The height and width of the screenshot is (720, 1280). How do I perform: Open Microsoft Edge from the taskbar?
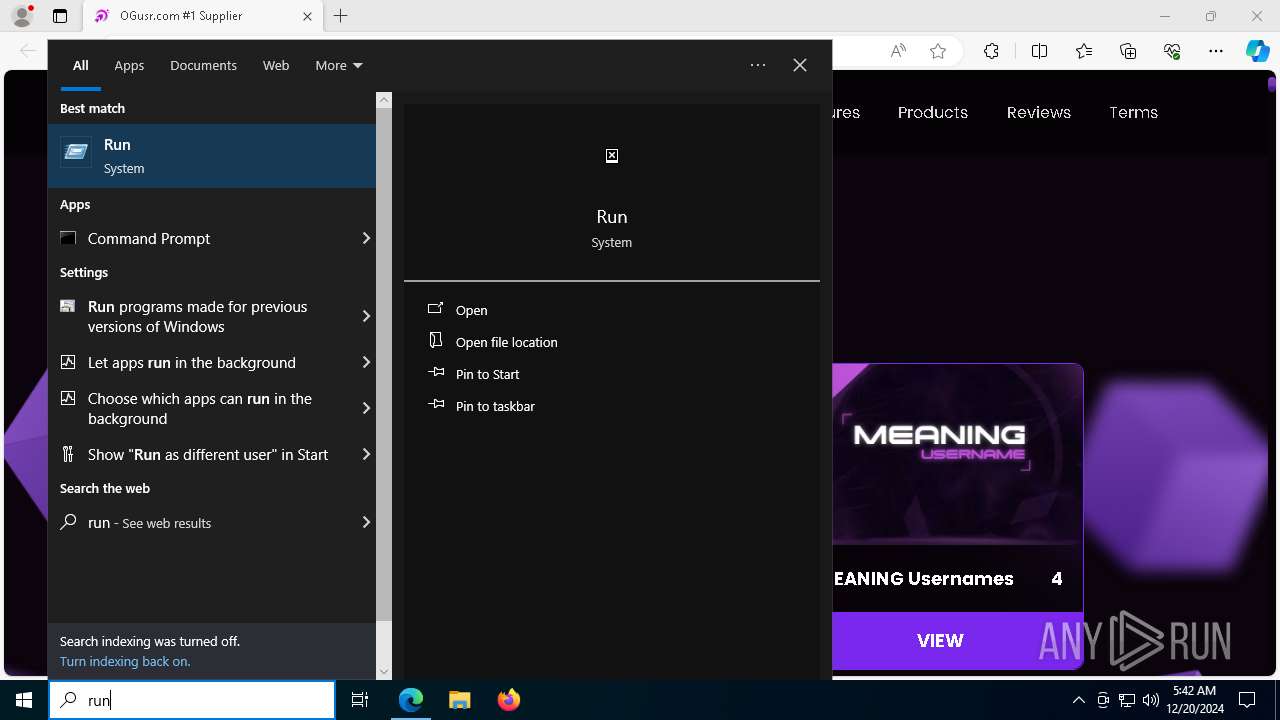(411, 700)
